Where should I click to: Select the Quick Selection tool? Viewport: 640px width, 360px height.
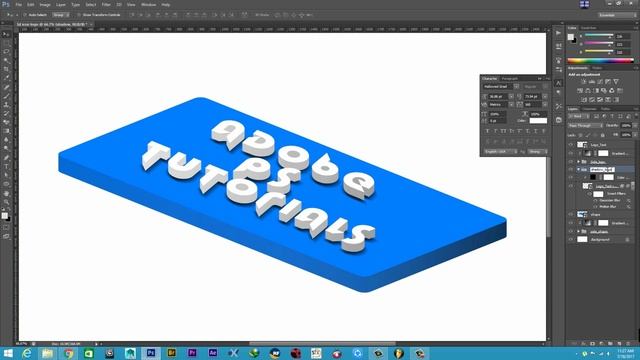tap(6, 61)
